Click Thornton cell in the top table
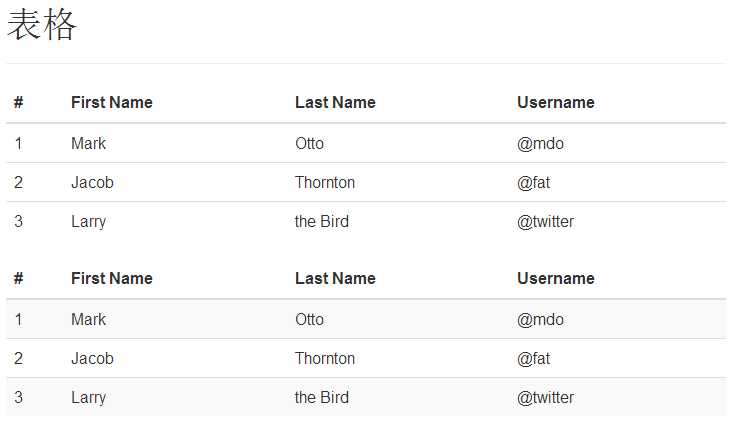This screenshot has width=734, height=430. coord(325,182)
